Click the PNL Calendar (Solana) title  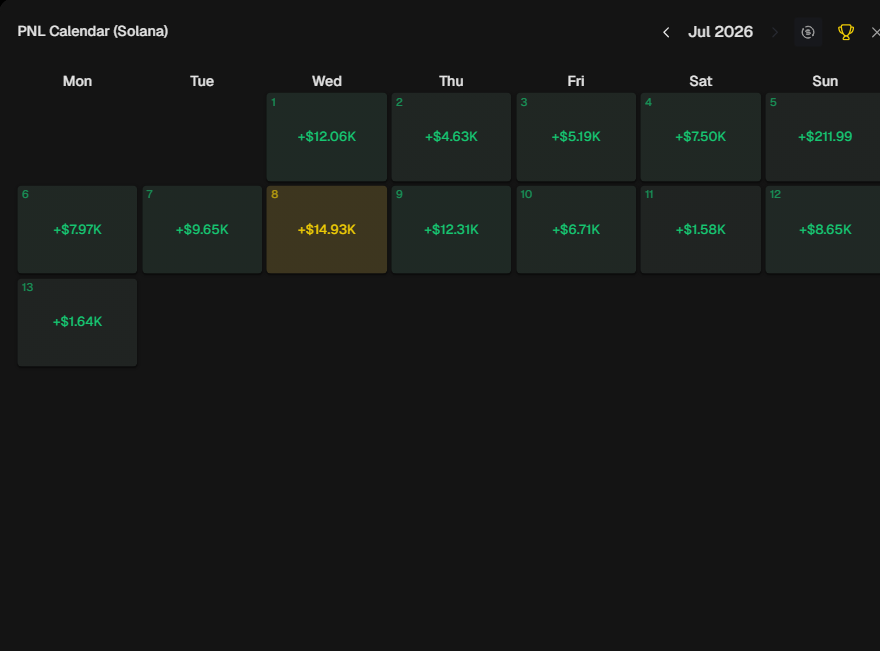pos(93,31)
